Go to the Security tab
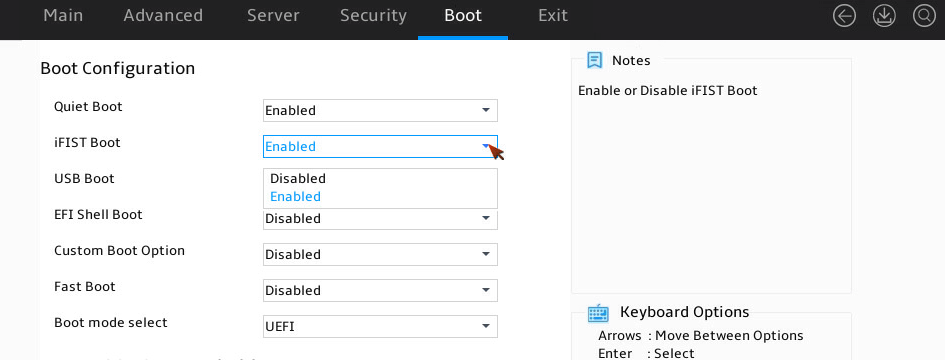Viewport: 945px width, 360px height. point(373,16)
